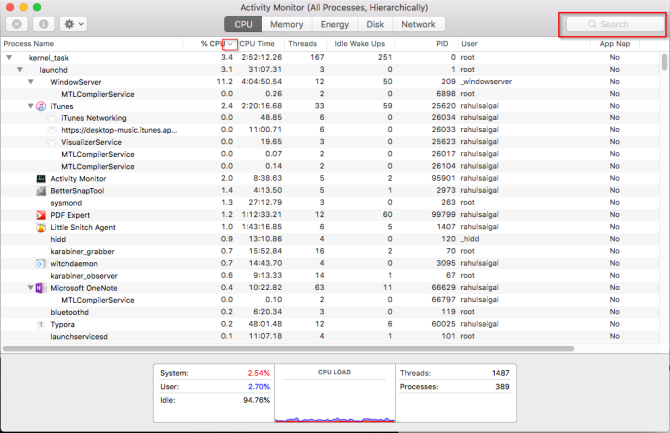The height and width of the screenshot is (433, 670).
Task: Select MTLCompilerService with PID 66797
Action: tap(329, 300)
